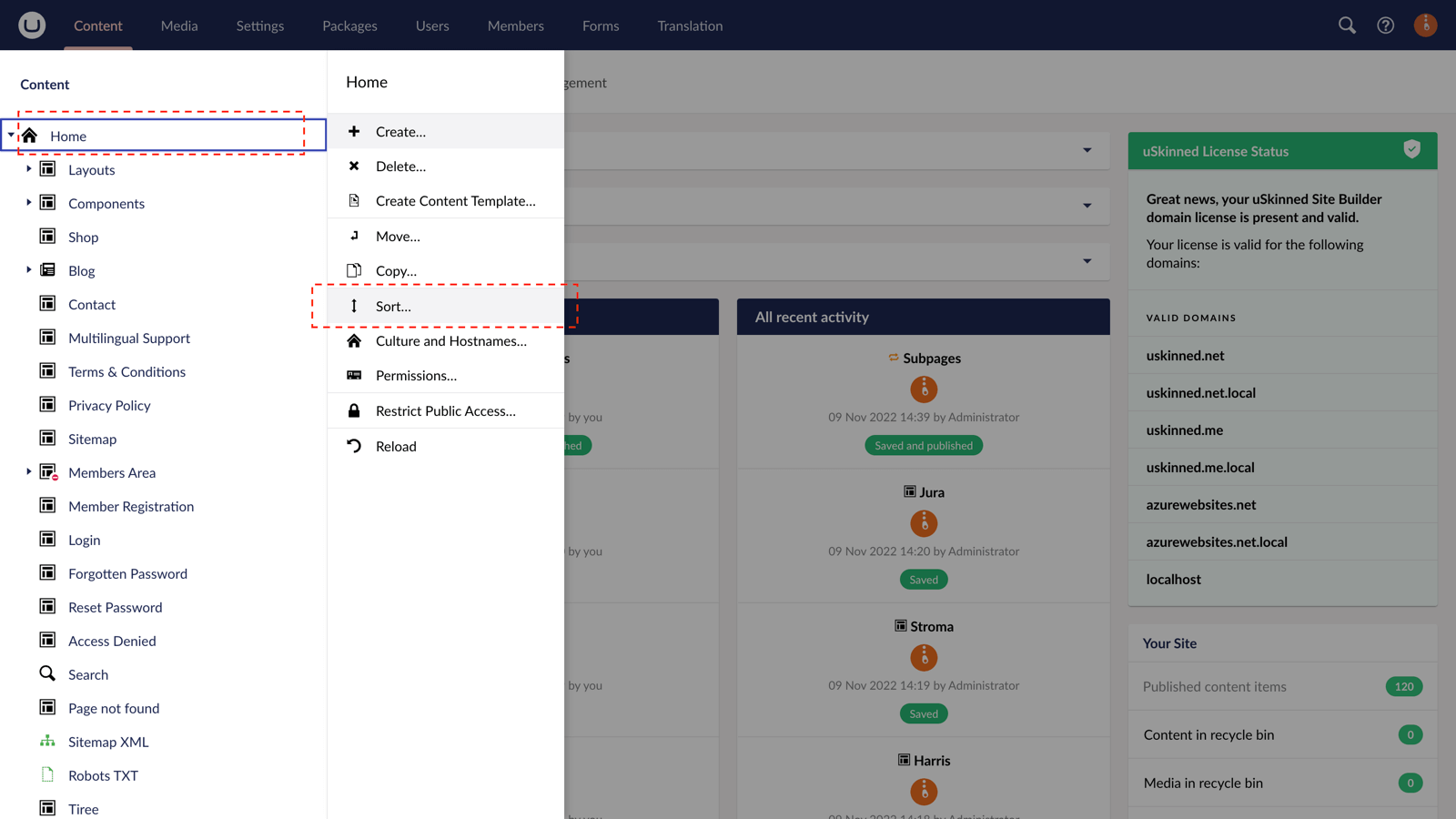Select Create Content Template... option
Image resolution: width=1456 pixels, height=819 pixels.
coord(456,200)
